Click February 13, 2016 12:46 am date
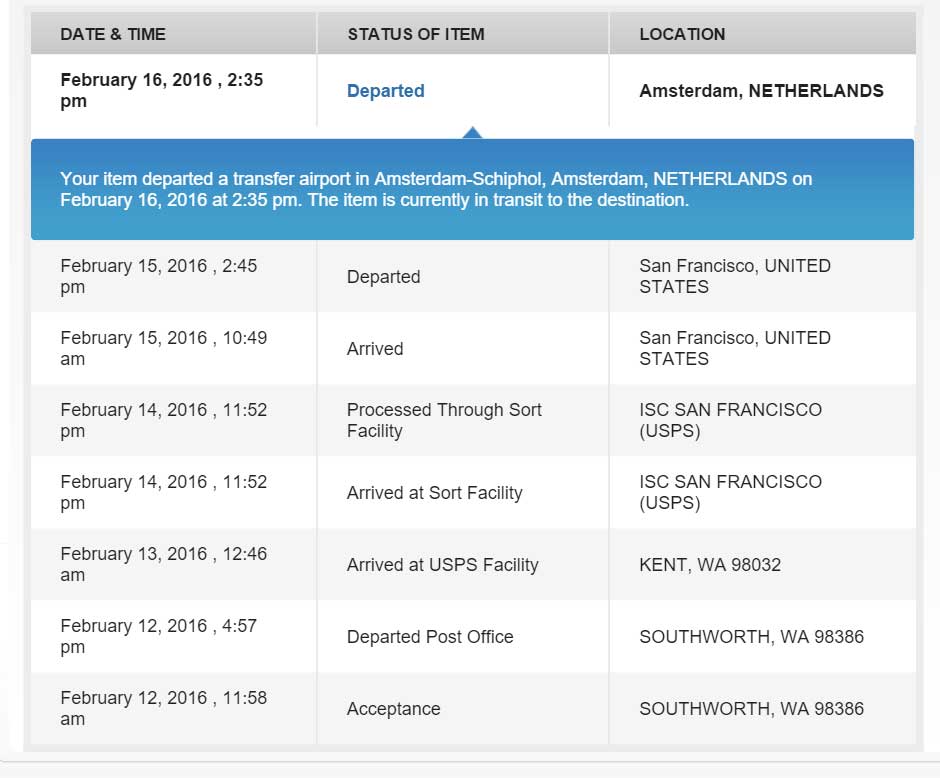The width and height of the screenshot is (940, 778). (163, 564)
